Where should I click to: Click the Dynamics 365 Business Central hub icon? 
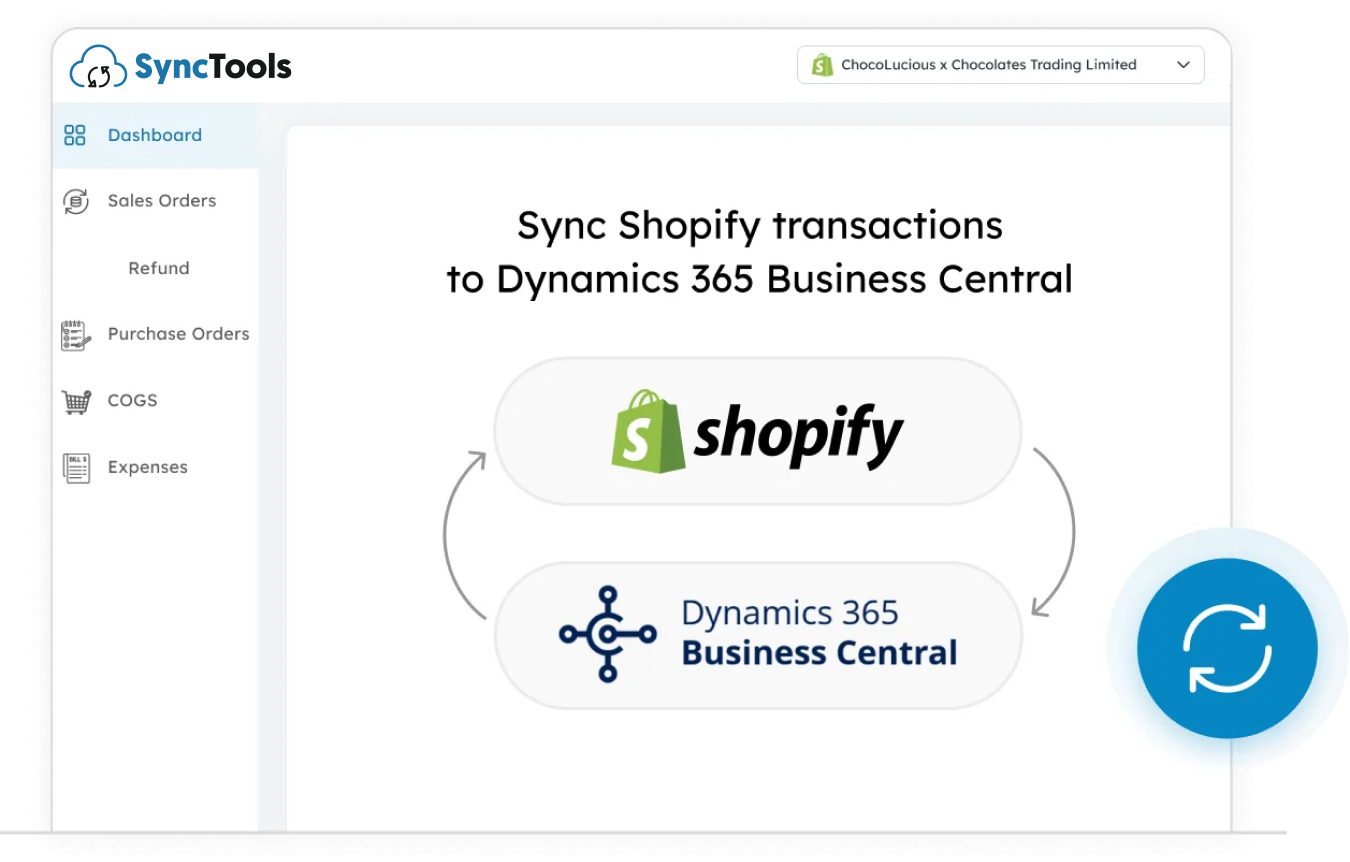pyautogui.click(x=607, y=634)
